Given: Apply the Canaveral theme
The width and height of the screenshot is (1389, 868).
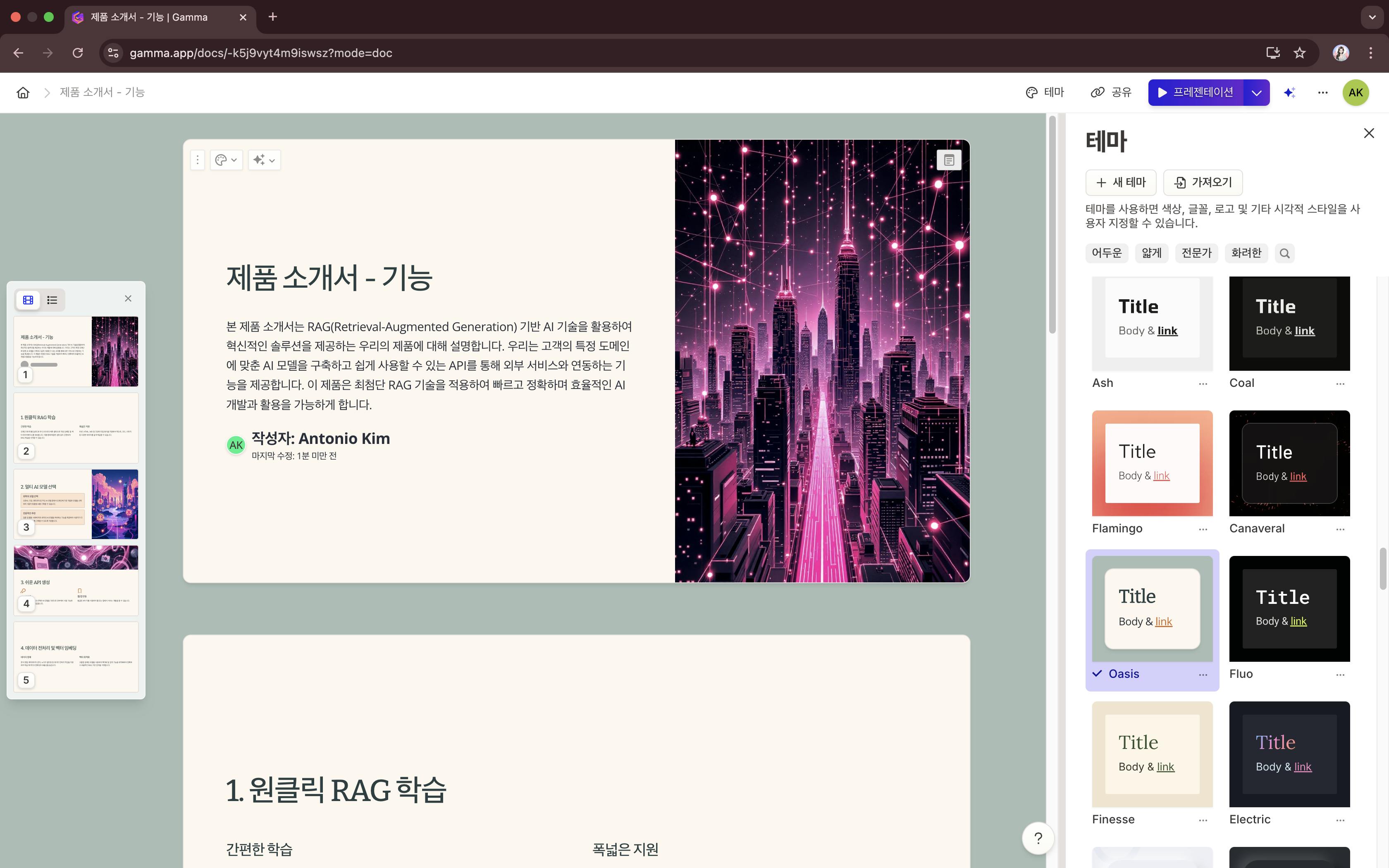Looking at the screenshot, I should click(1289, 463).
